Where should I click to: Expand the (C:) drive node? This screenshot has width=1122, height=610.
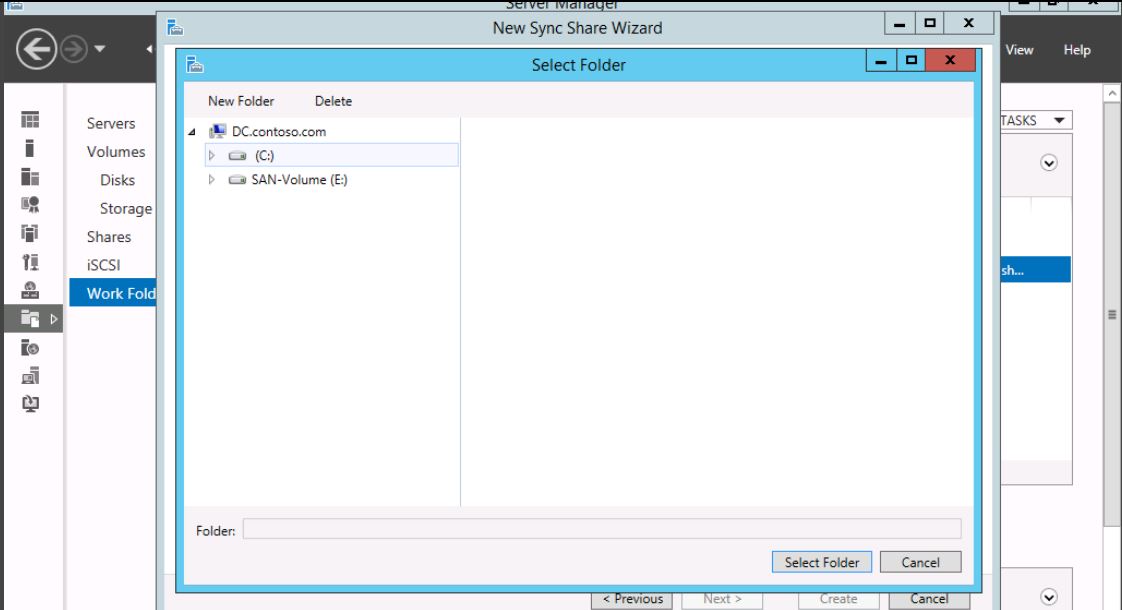211,155
